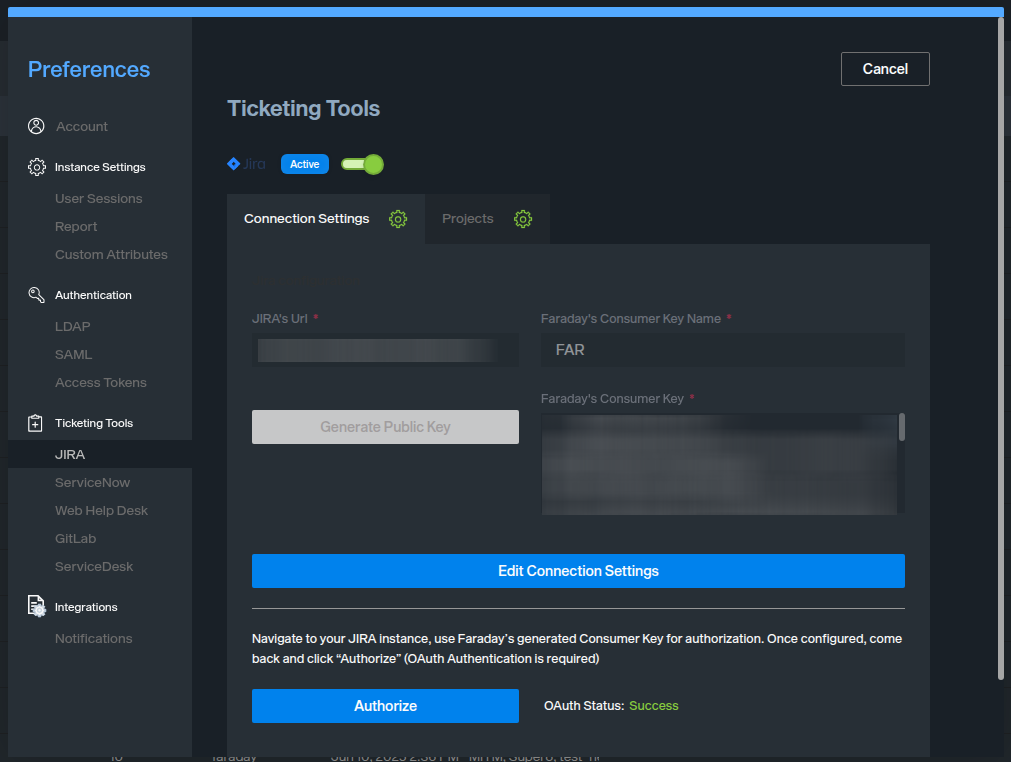
Task: Click the Integrations document icon
Action: click(36, 607)
